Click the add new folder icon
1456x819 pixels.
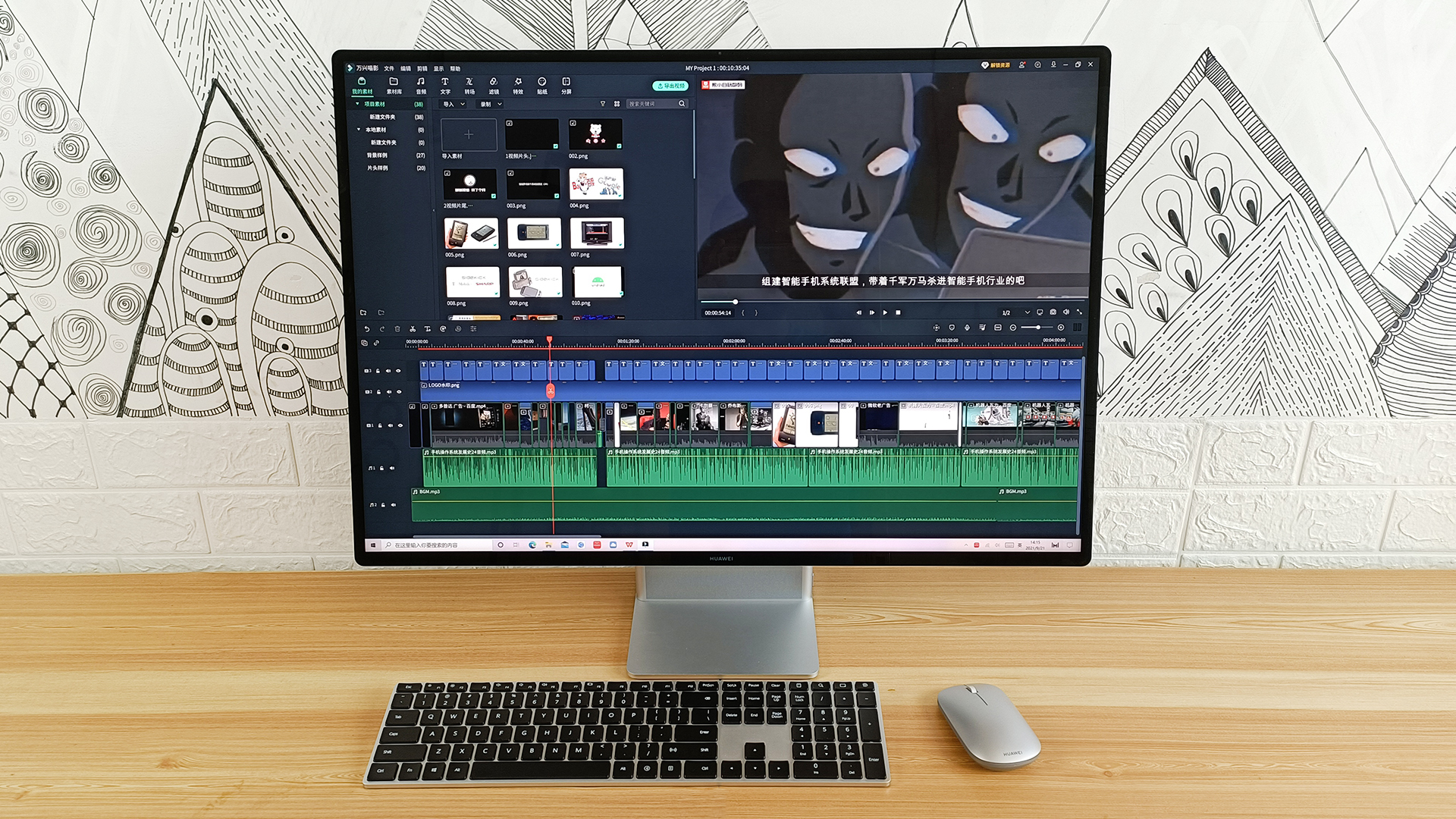coord(363,312)
